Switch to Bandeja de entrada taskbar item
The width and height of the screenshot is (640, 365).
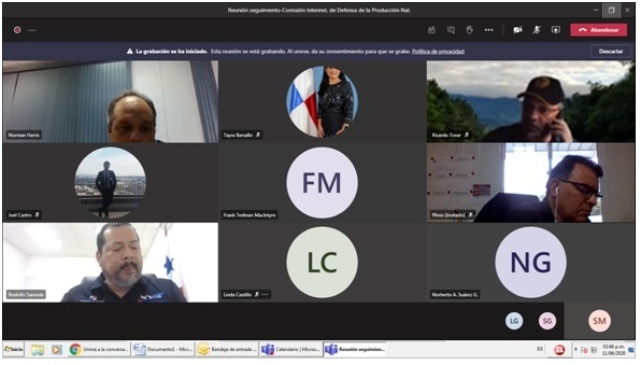pos(227,349)
